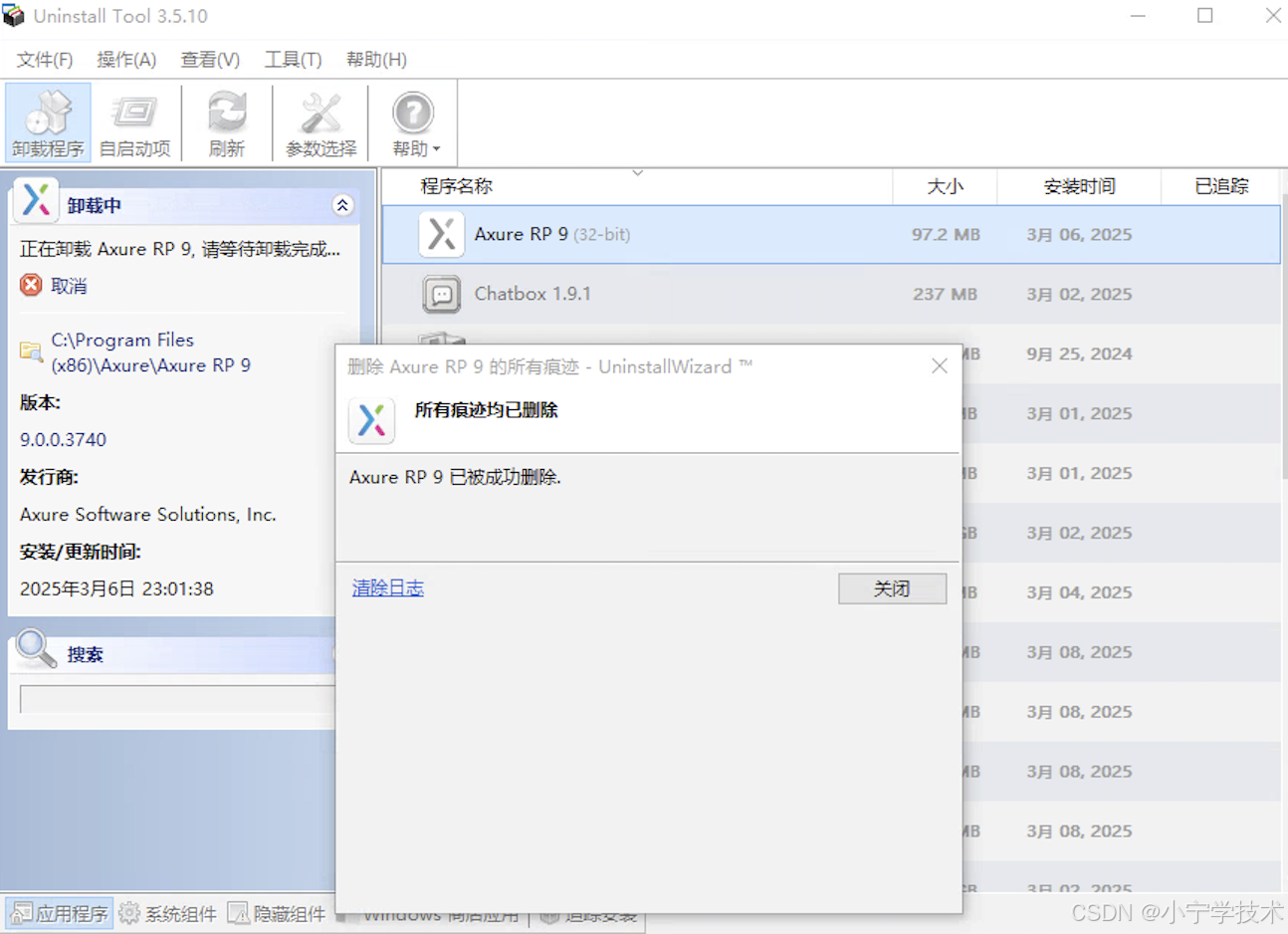Open Preferences (参数选择) toolbar icon
This screenshot has height=934, width=1288.
(x=321, y=122)
